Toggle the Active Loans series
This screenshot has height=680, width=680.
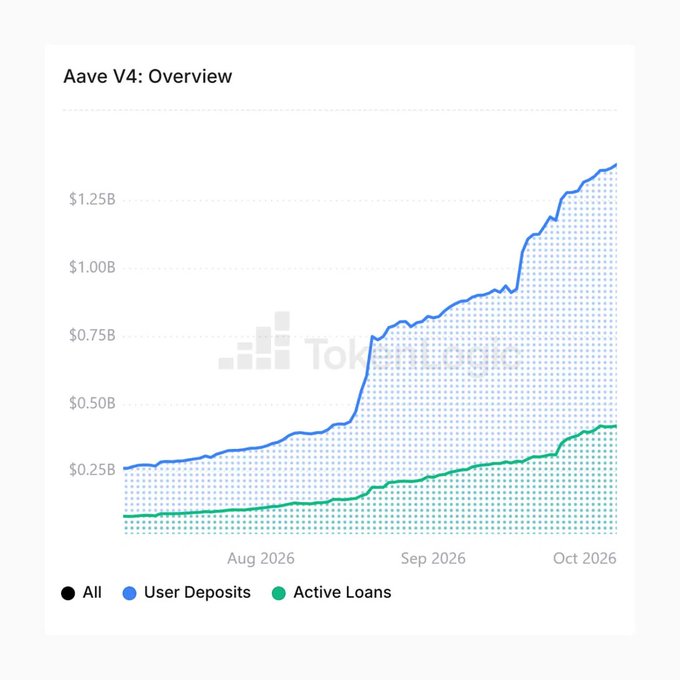click(x=332, y=592)
